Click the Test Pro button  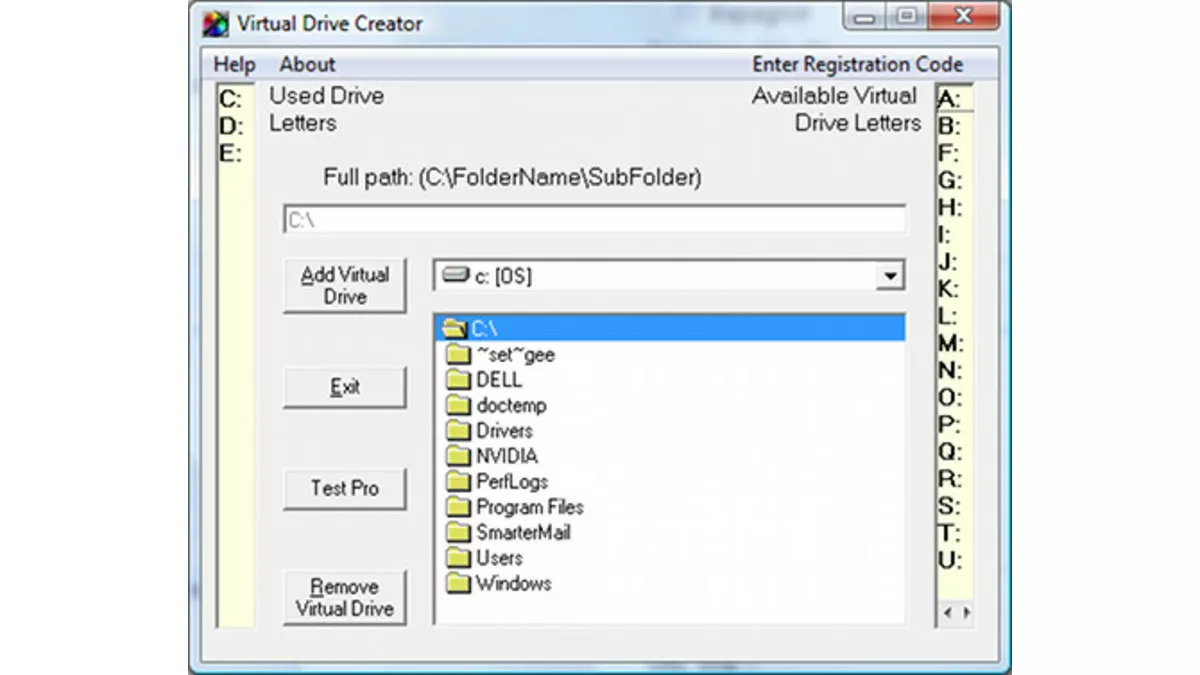(x=345, y=489)
